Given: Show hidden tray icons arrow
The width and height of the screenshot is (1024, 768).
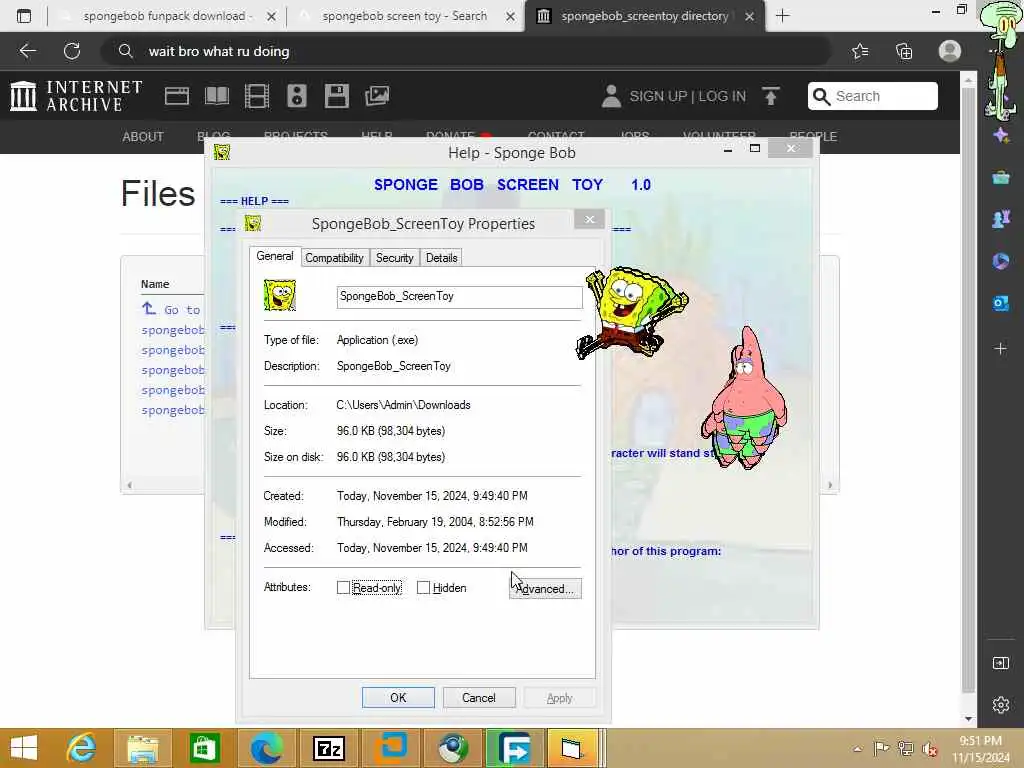Looking at the screenshot, I should (857, 749).
